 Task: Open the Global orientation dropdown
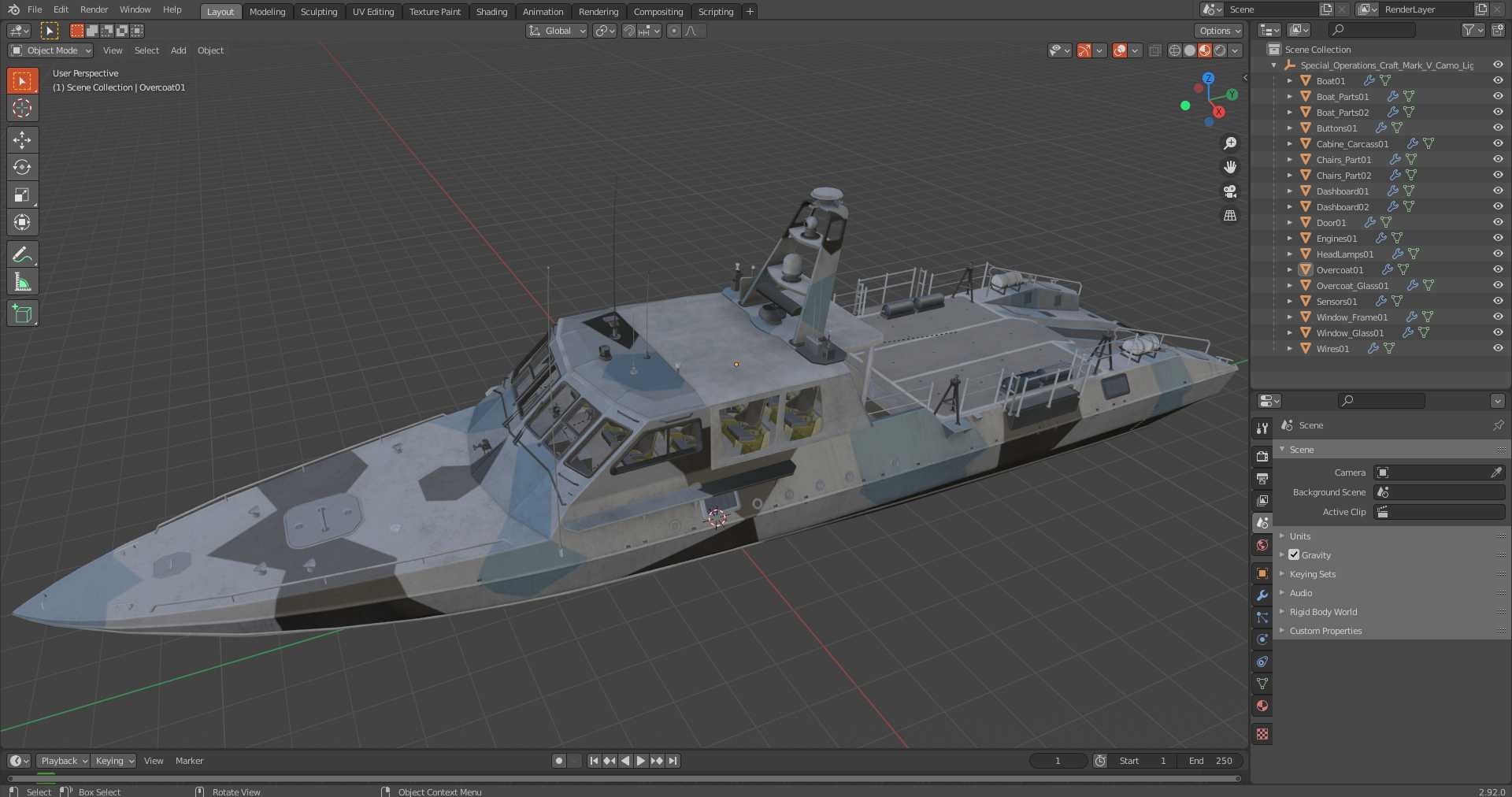pos(557,31)
